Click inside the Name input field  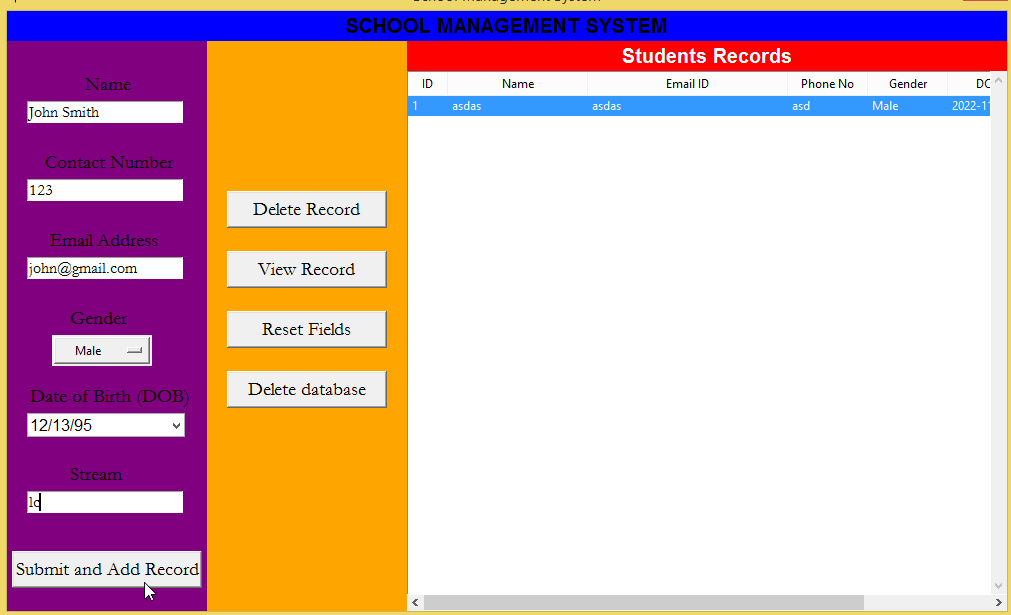point(104,112)
